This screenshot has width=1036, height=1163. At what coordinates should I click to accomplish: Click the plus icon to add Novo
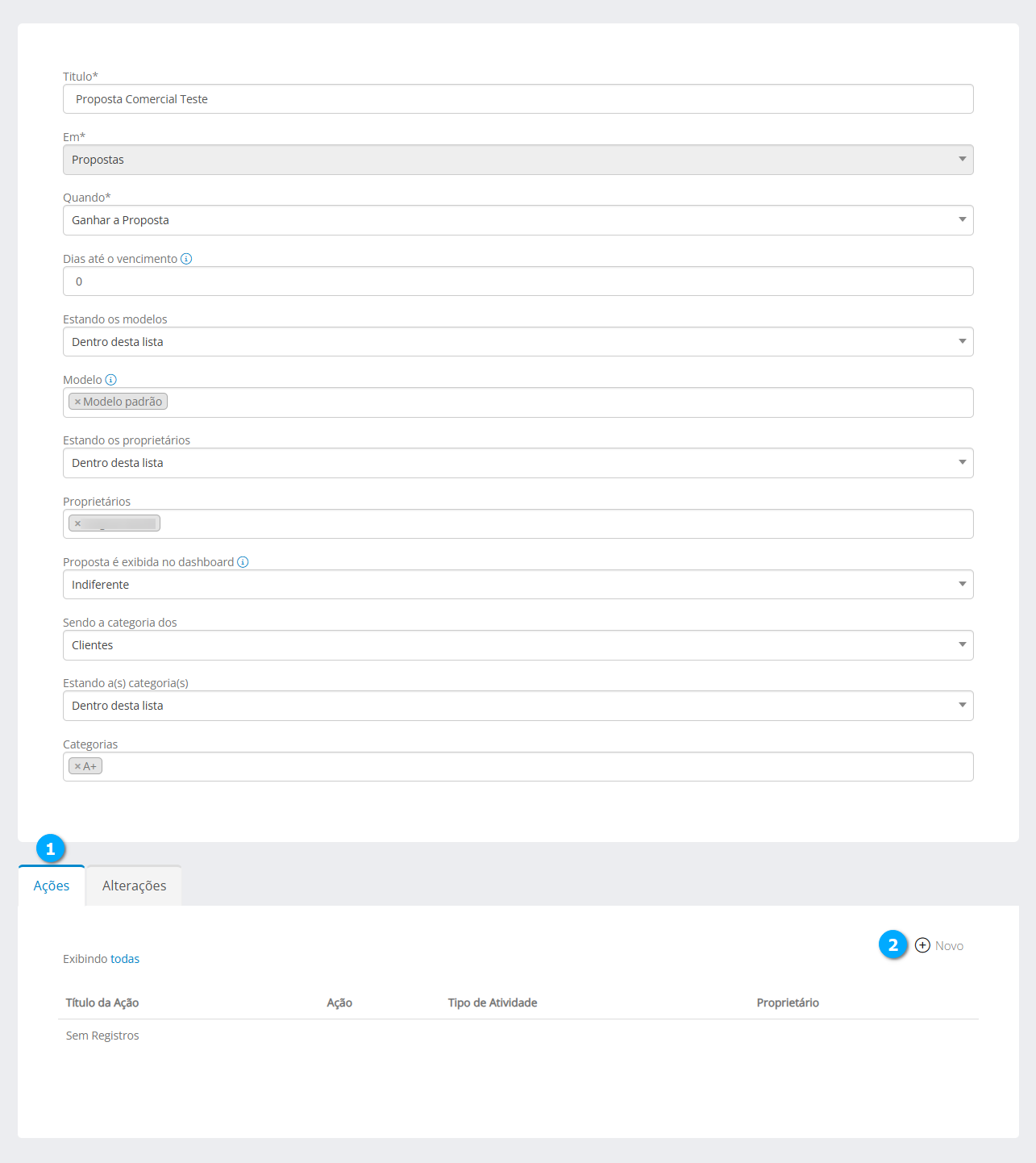(922, 945)
